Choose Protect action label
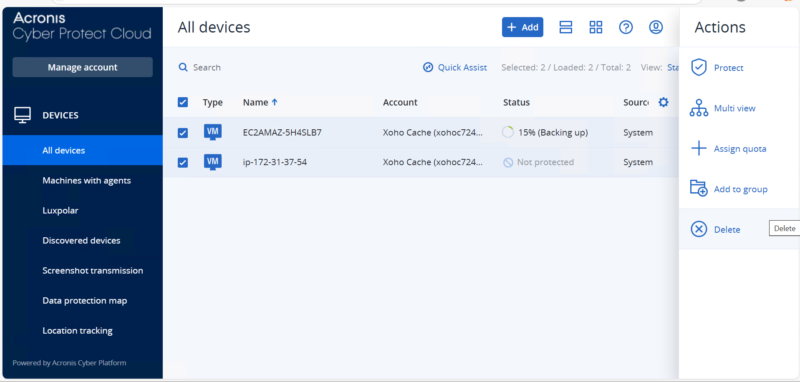The image size is (800, 382). [x=729, y=68]
